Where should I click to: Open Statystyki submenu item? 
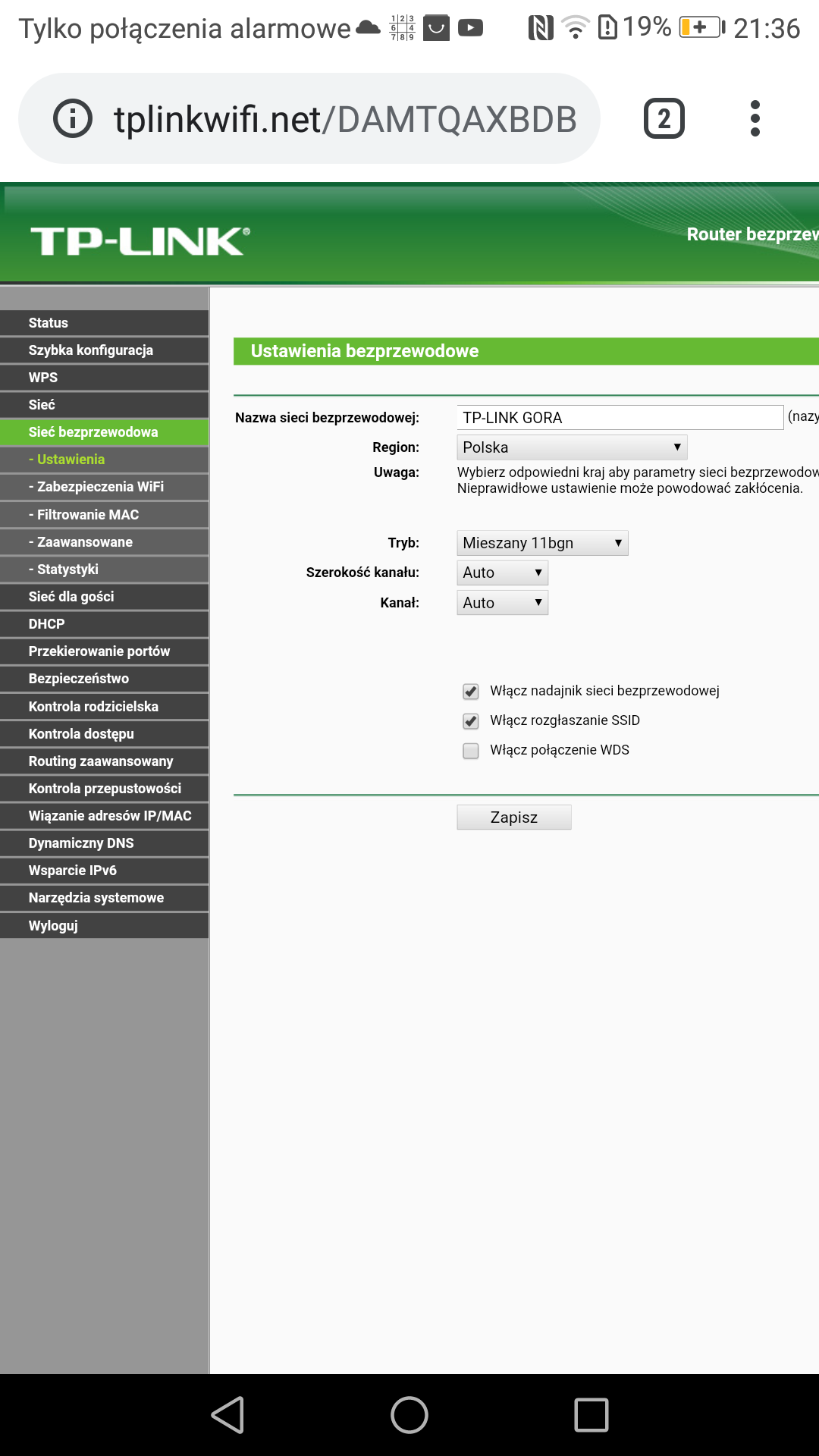(x=104, y=570)
